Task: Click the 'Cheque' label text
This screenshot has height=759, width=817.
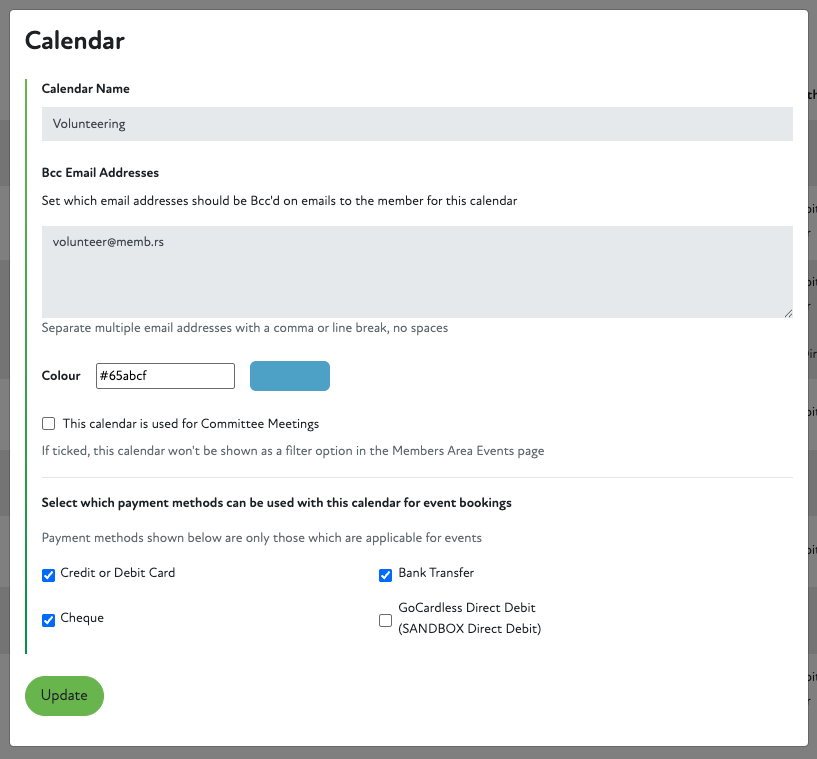Action: tap(82, 618)
